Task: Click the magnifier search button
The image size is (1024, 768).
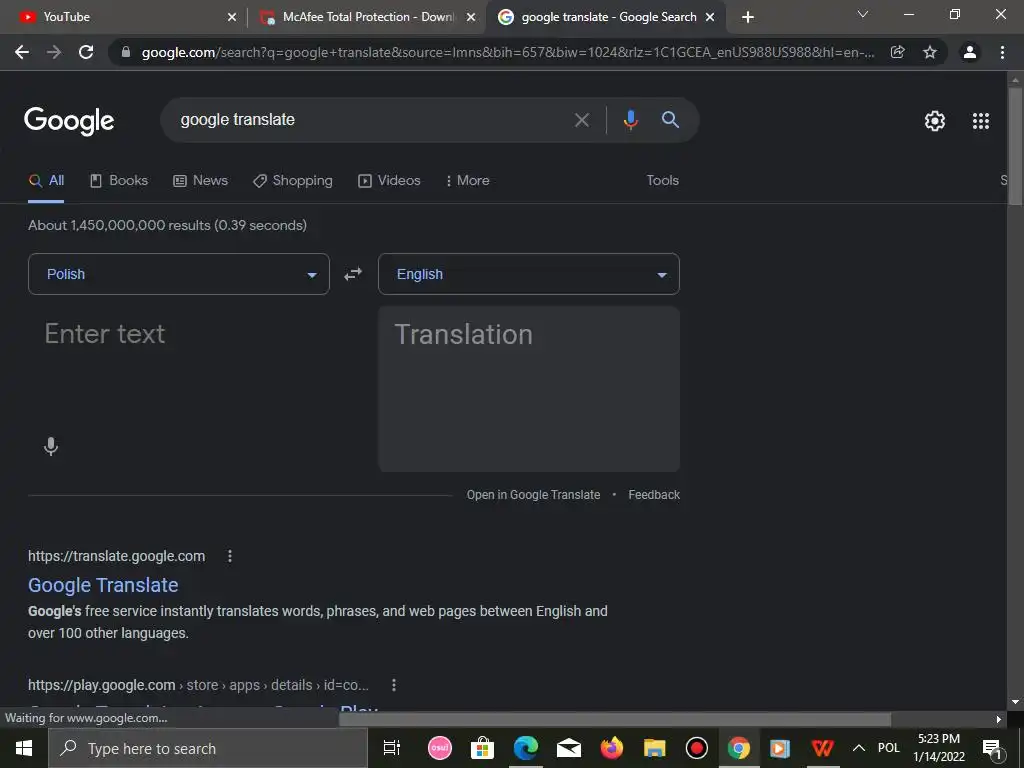Action: pyautogui.click(x=670, y=120)
